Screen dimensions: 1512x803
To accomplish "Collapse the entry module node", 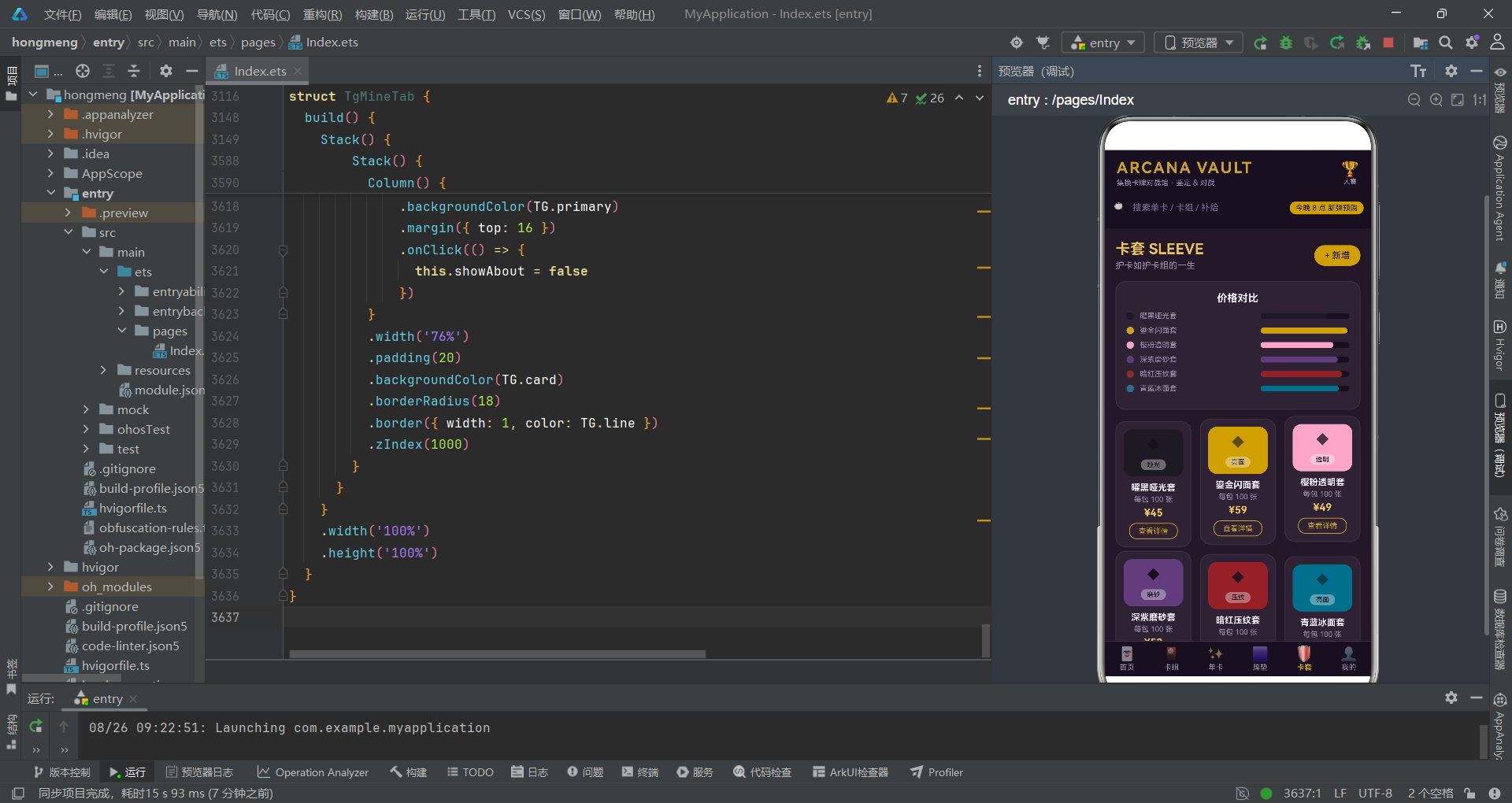I will pos(51,193).
